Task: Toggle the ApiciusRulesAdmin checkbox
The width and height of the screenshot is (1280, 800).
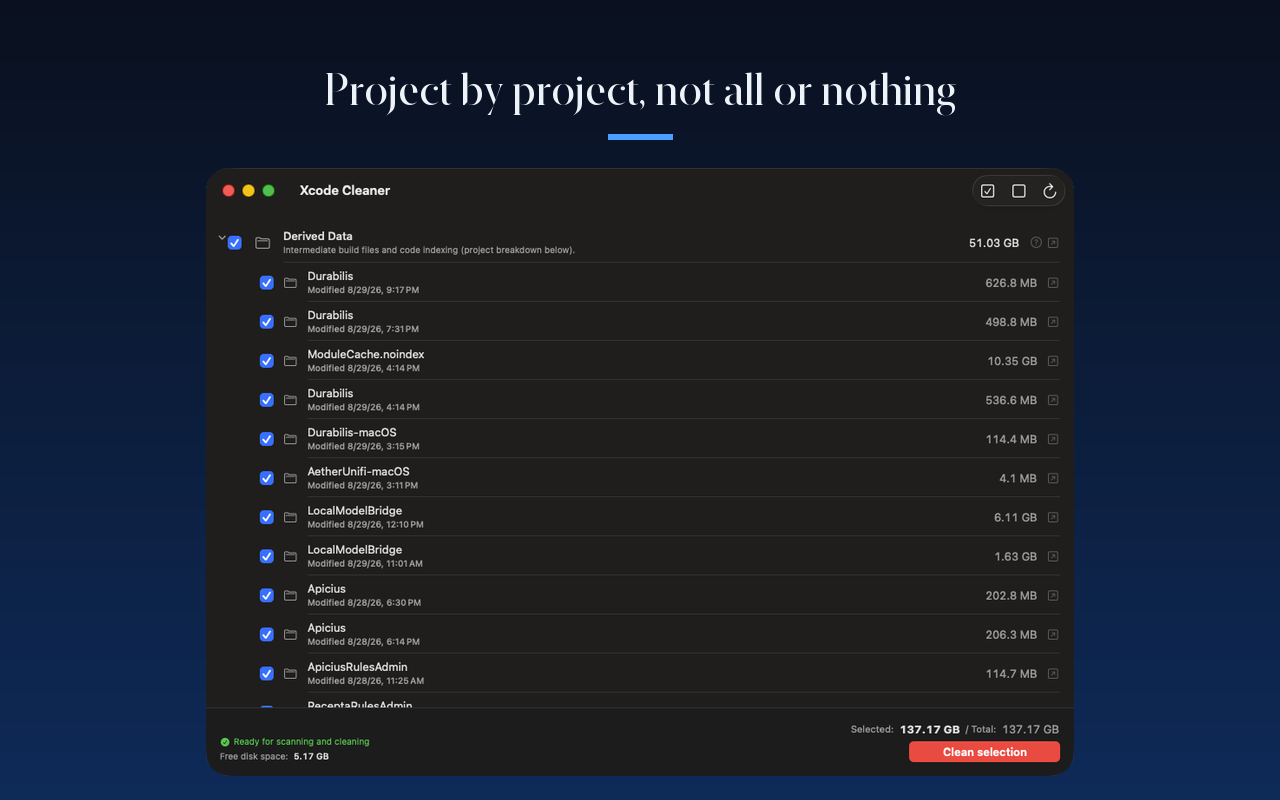Action: pos(267,673)
